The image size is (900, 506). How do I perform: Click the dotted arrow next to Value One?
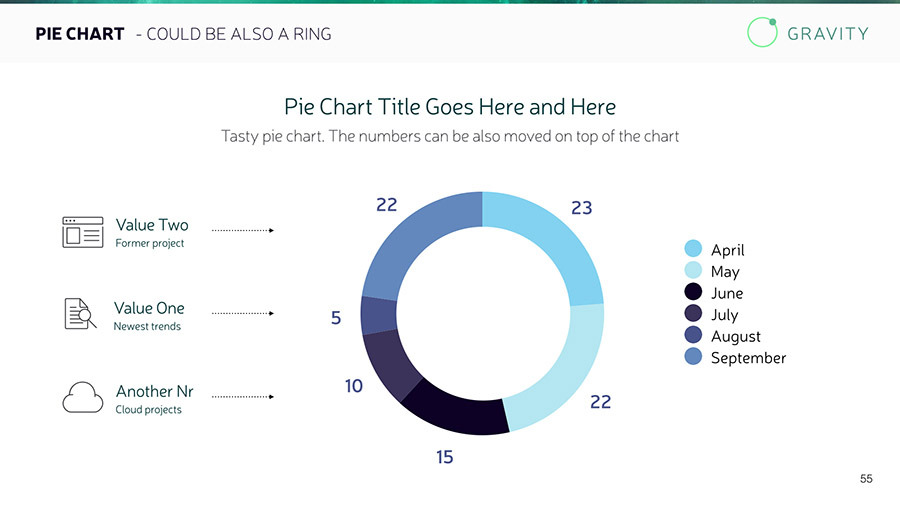click(243, 314)
